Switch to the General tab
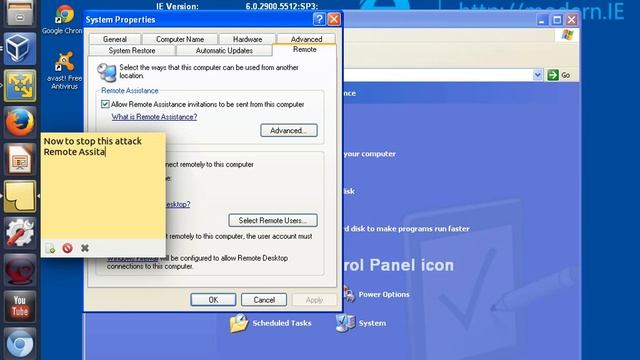640x360 pixels. (115, 39)
